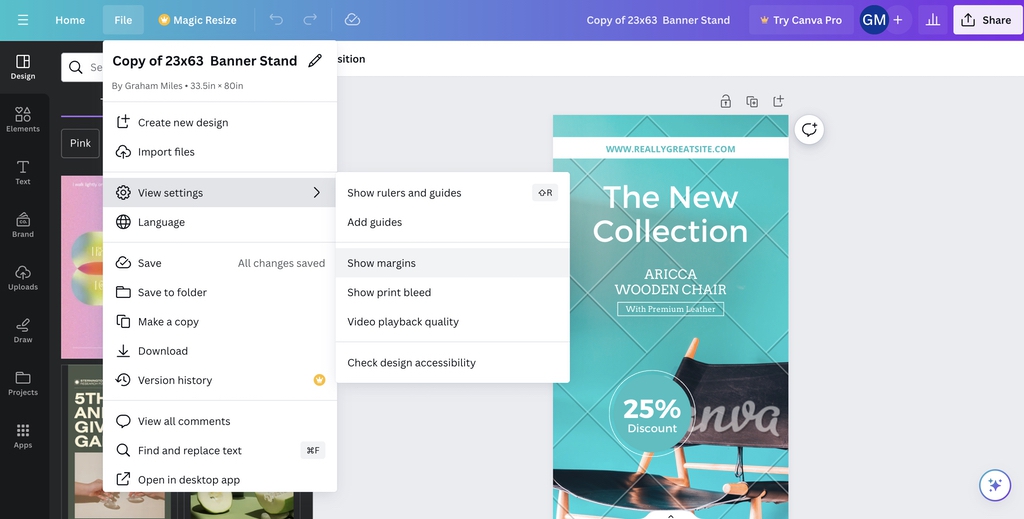Expand the page list chevron below canvas
The height and width of the screenshot is (519, 1024).
pyautogui.click(x=670, y=515)
